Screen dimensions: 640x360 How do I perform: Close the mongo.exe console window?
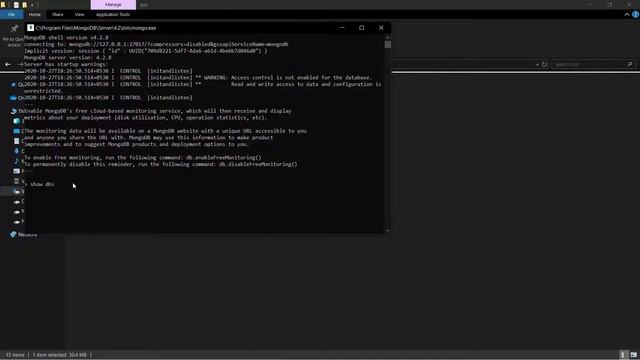[x=381, y=28]
